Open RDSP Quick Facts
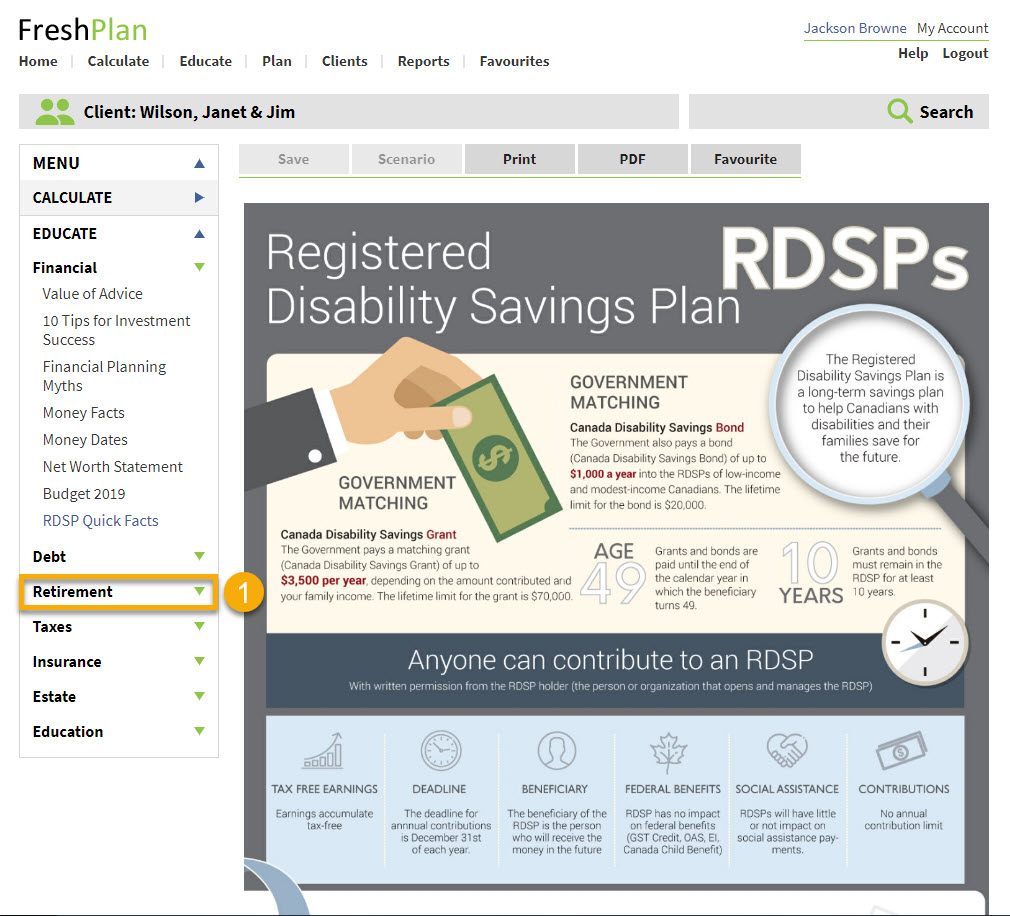 coord(100,521)
